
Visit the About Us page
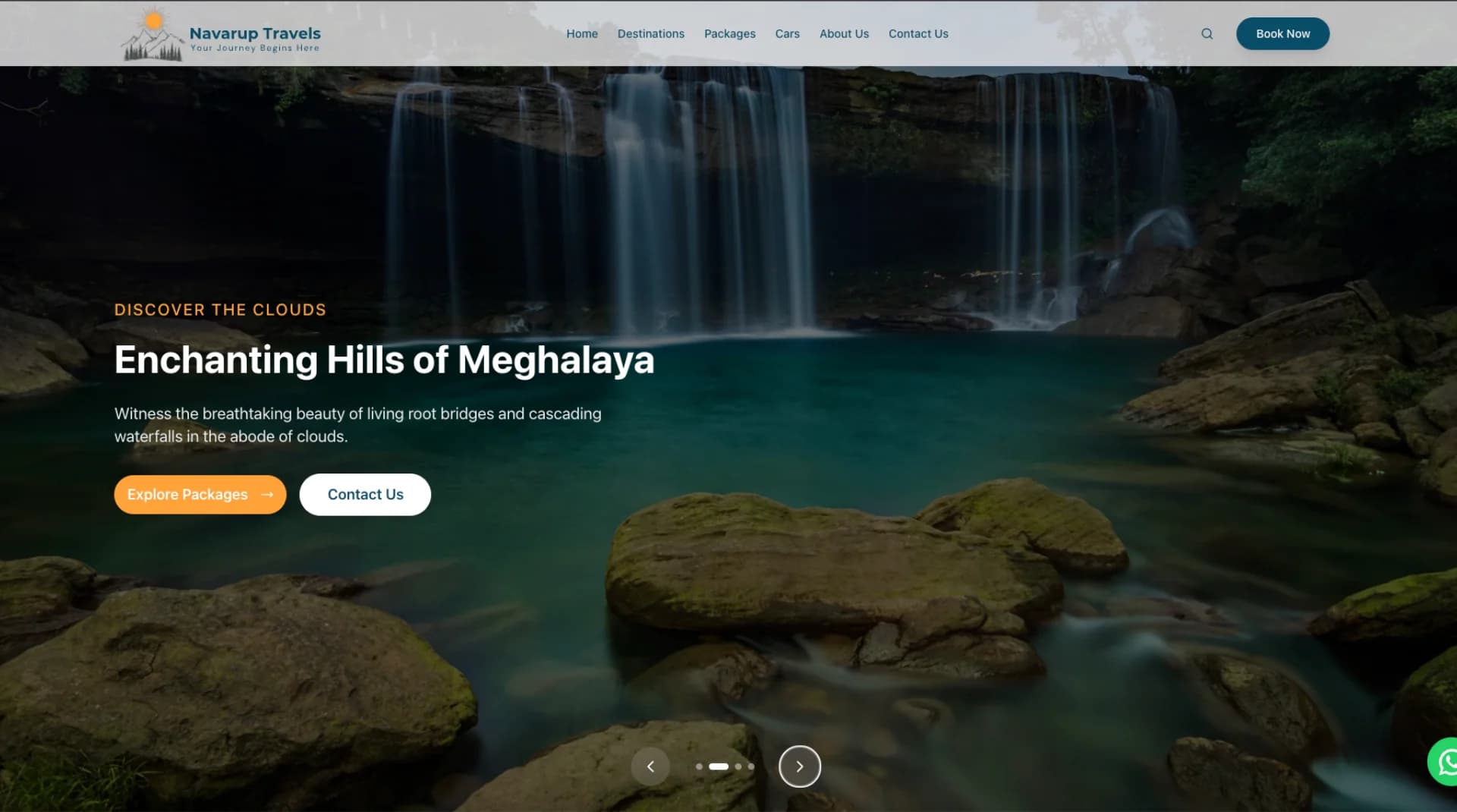(x=844, y=34)
